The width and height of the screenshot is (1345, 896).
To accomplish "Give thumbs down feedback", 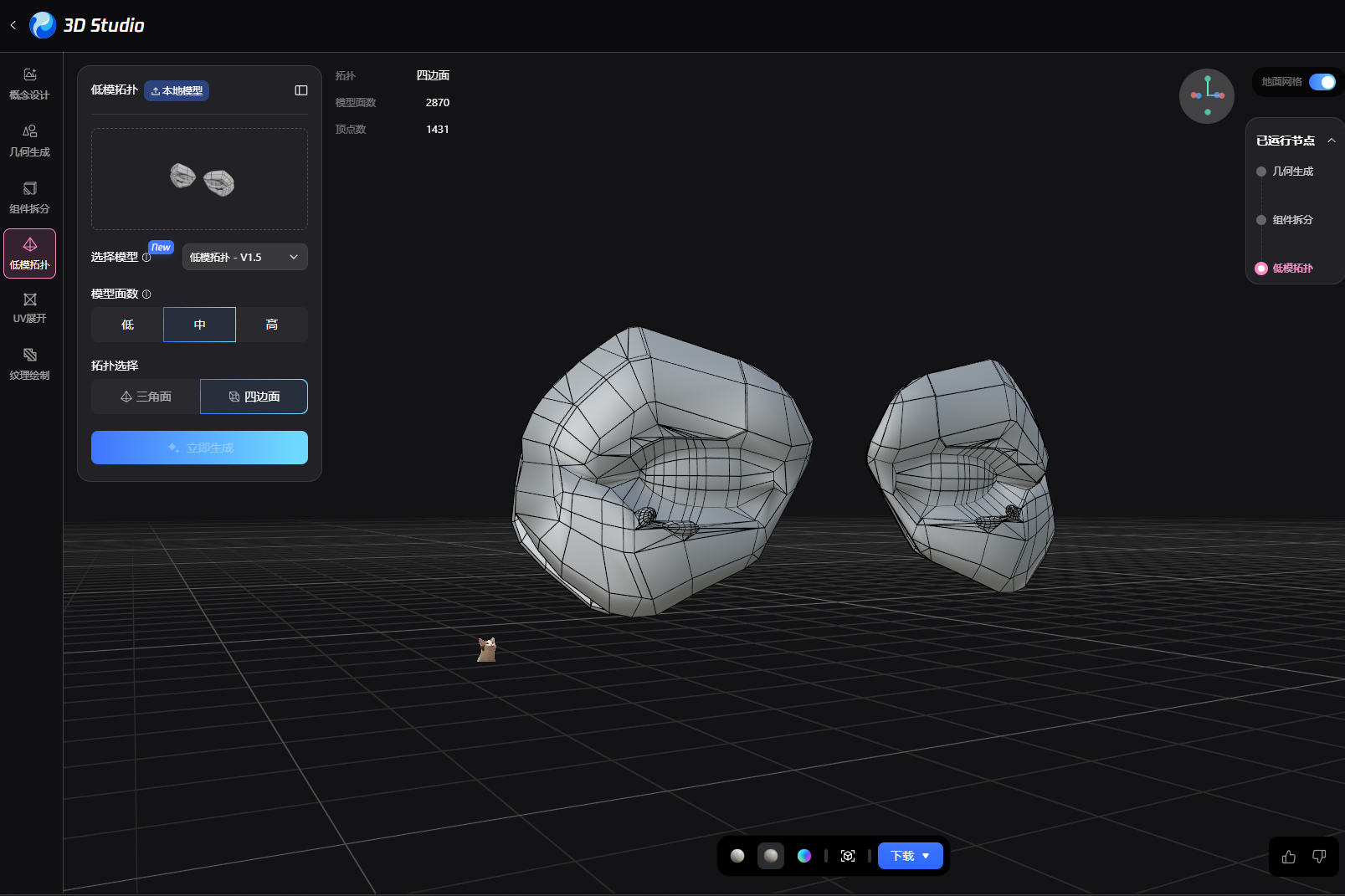I will pyautogui.click(x=1319, y=857).
